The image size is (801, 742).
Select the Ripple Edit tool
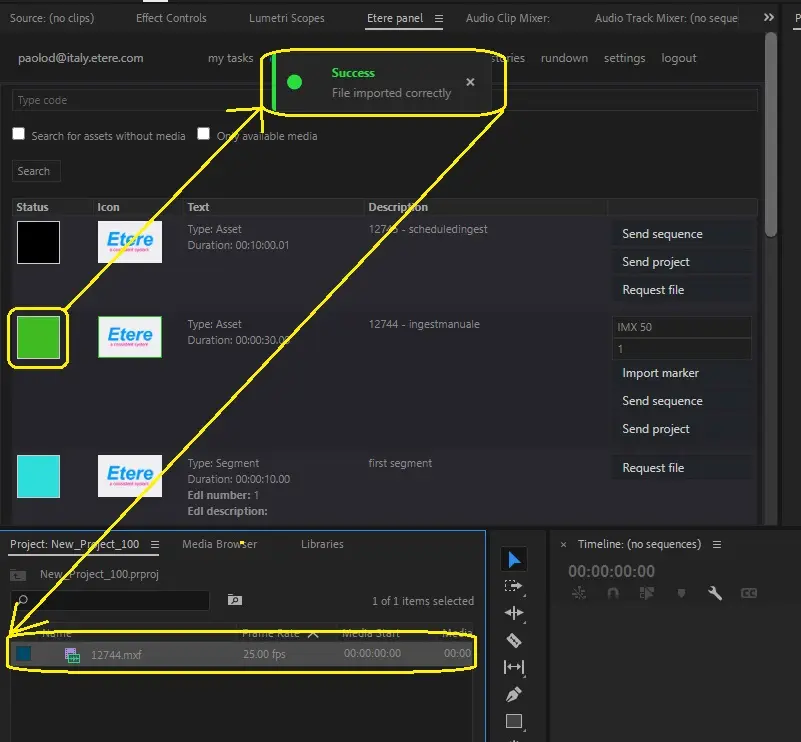click(514, 613)
